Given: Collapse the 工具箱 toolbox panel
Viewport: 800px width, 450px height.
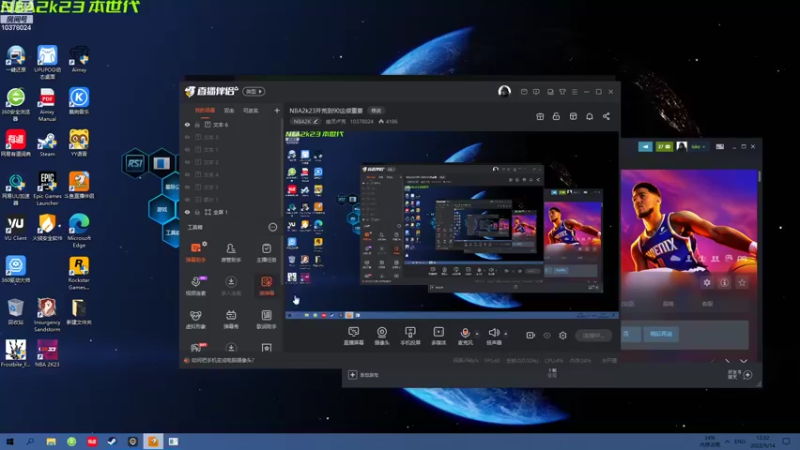Looking at the screenshot, I should 273,227.
